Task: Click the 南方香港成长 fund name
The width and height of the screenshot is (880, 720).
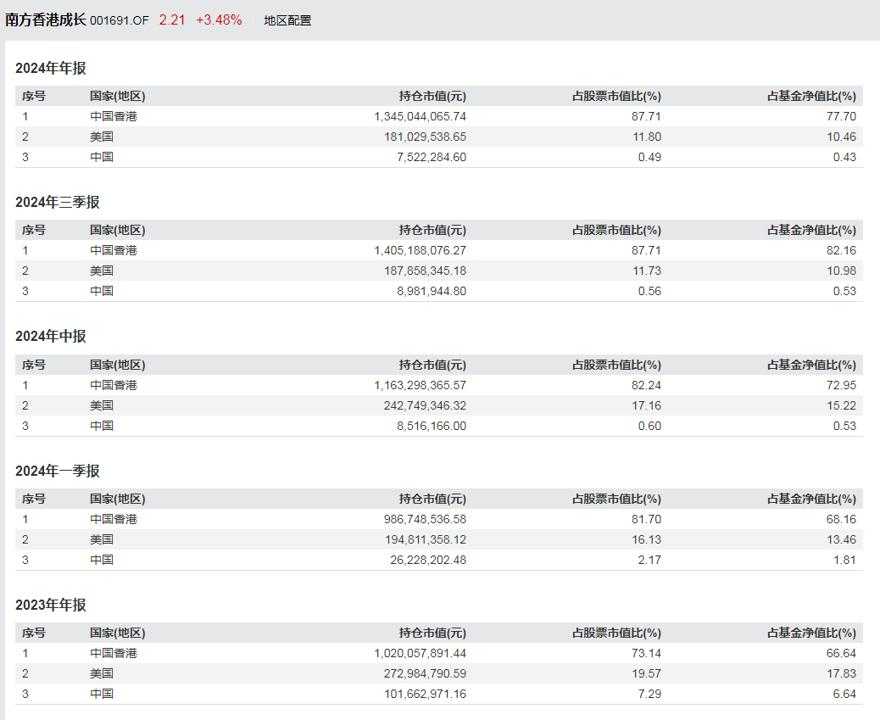Action: click(45, 20)
